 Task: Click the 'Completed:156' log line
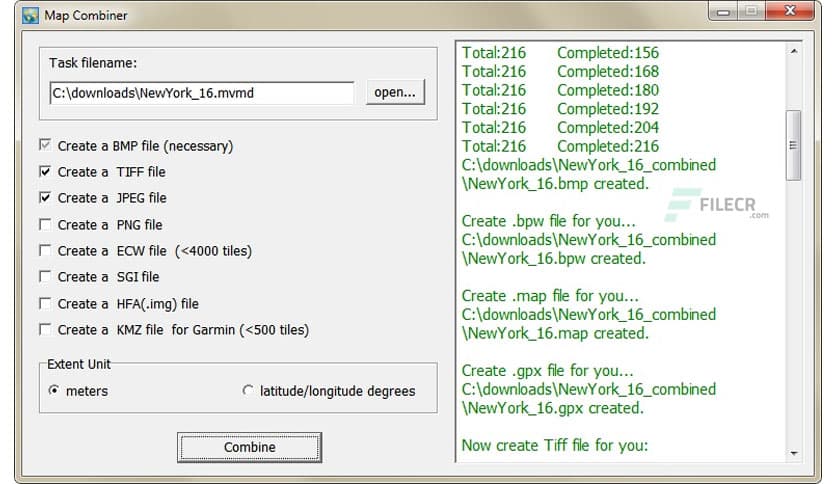[608, 53]
